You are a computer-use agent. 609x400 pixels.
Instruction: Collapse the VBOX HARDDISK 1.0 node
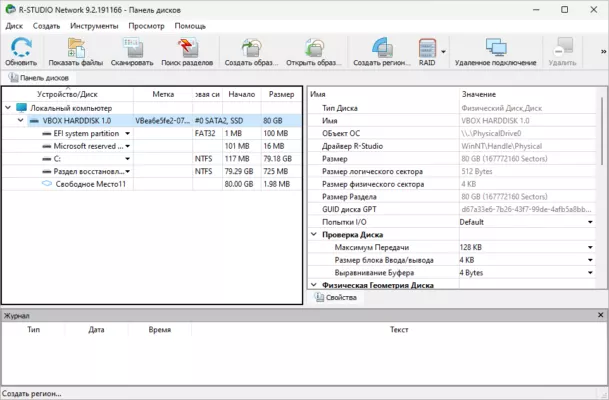[21, 120]
